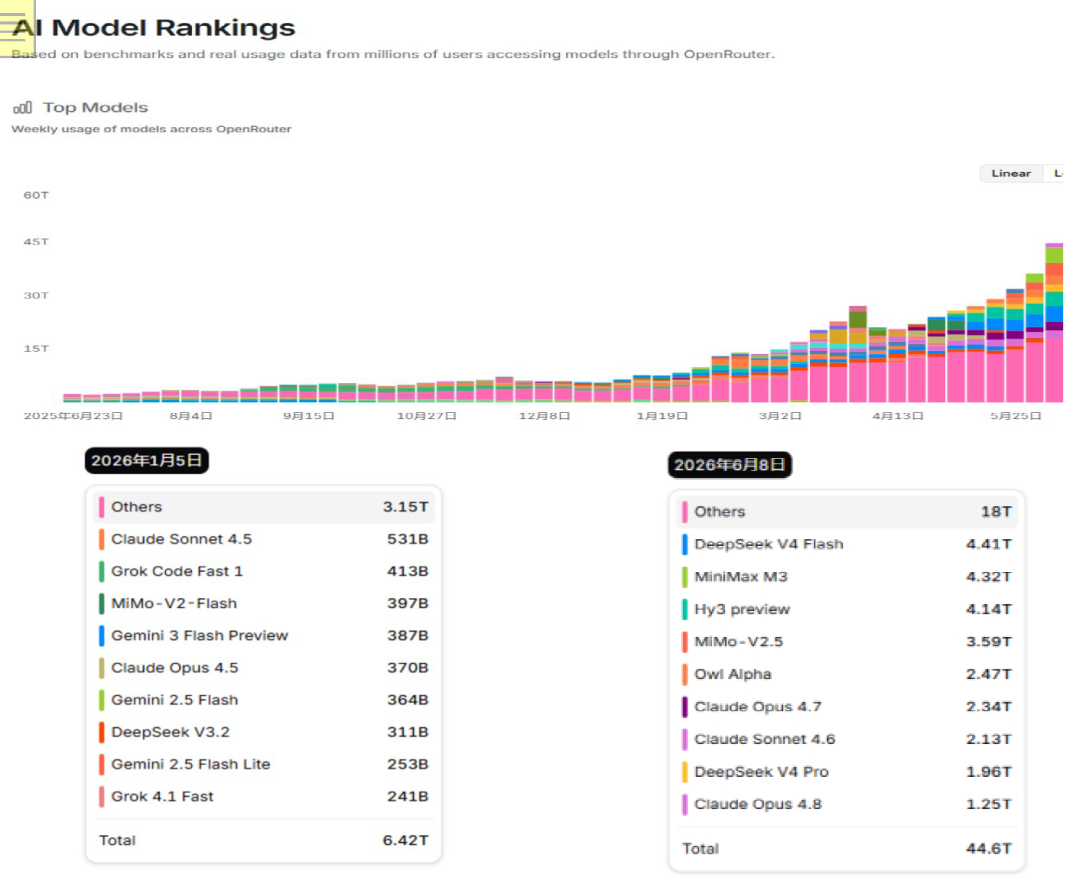Click the Others 3.15T value
Viewport: 1080px width, 884px height.
tap(406, 507)
